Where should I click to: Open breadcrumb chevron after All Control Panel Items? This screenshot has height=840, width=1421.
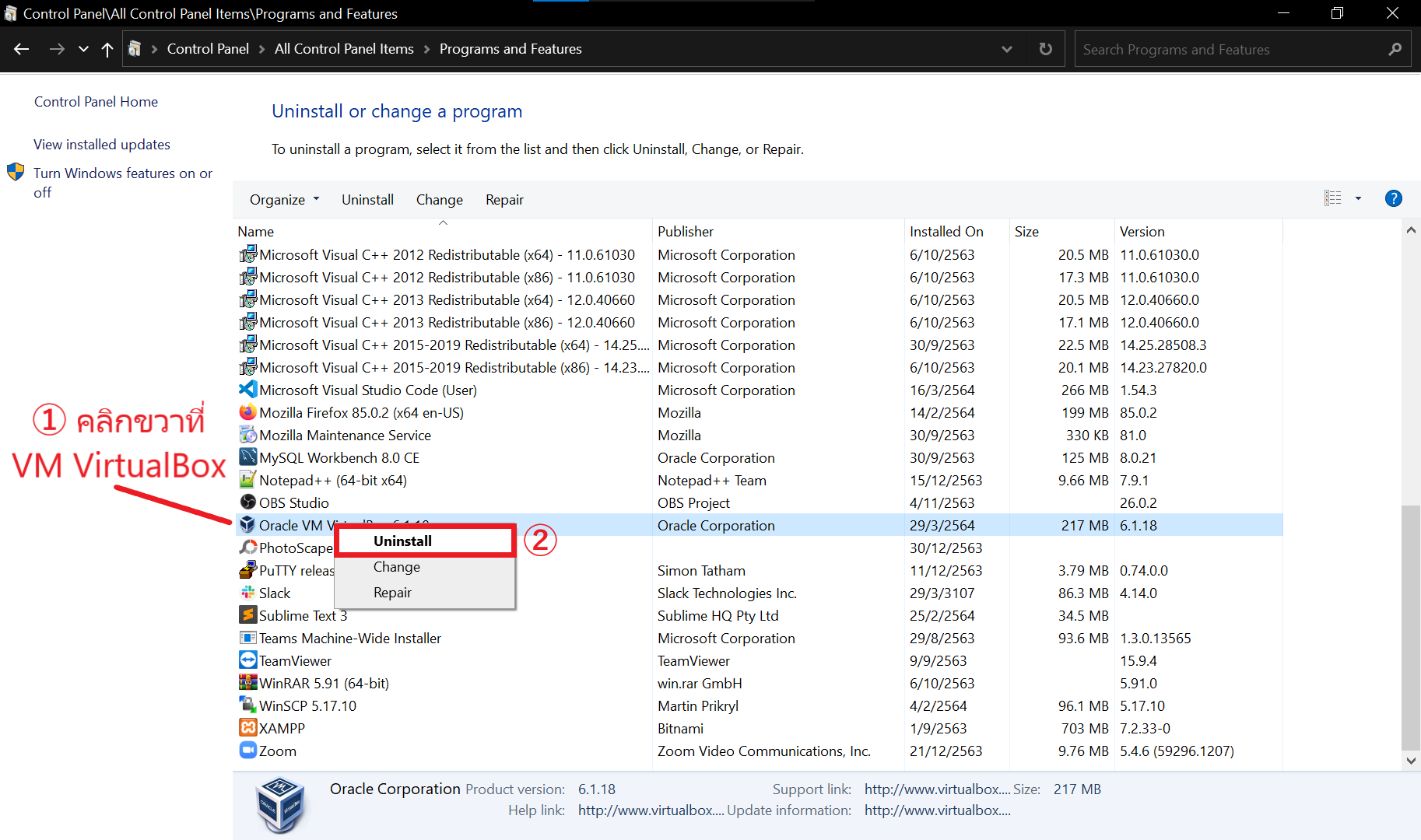(427, 49)
